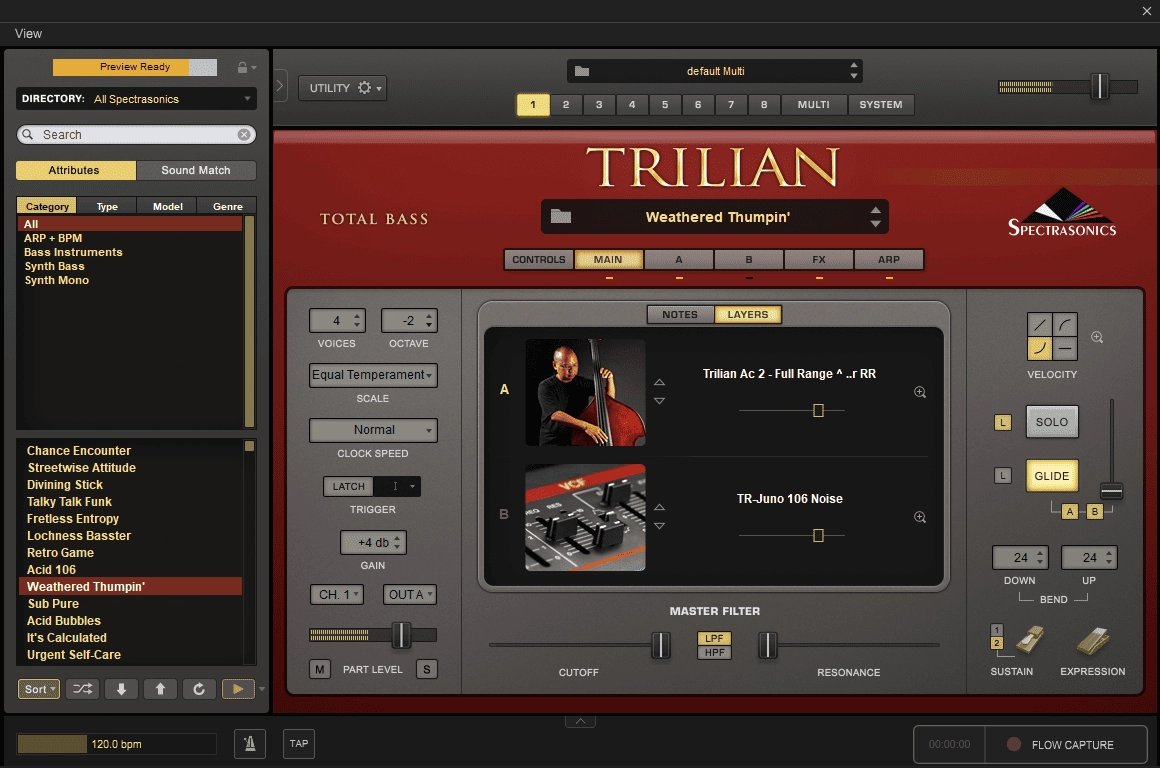Switch to the FX tab

click(818, 260)
